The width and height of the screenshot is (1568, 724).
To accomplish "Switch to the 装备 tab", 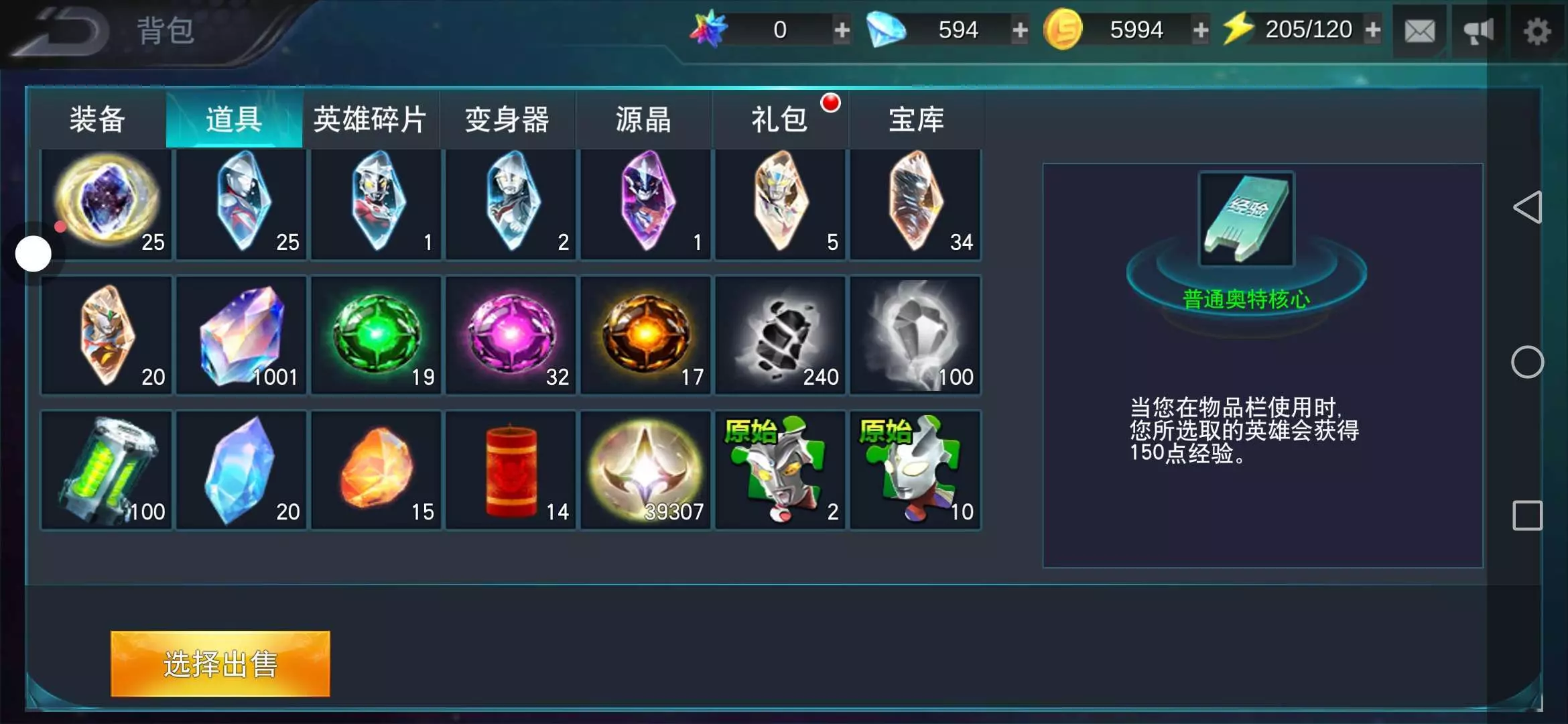I will click(98, 119).
